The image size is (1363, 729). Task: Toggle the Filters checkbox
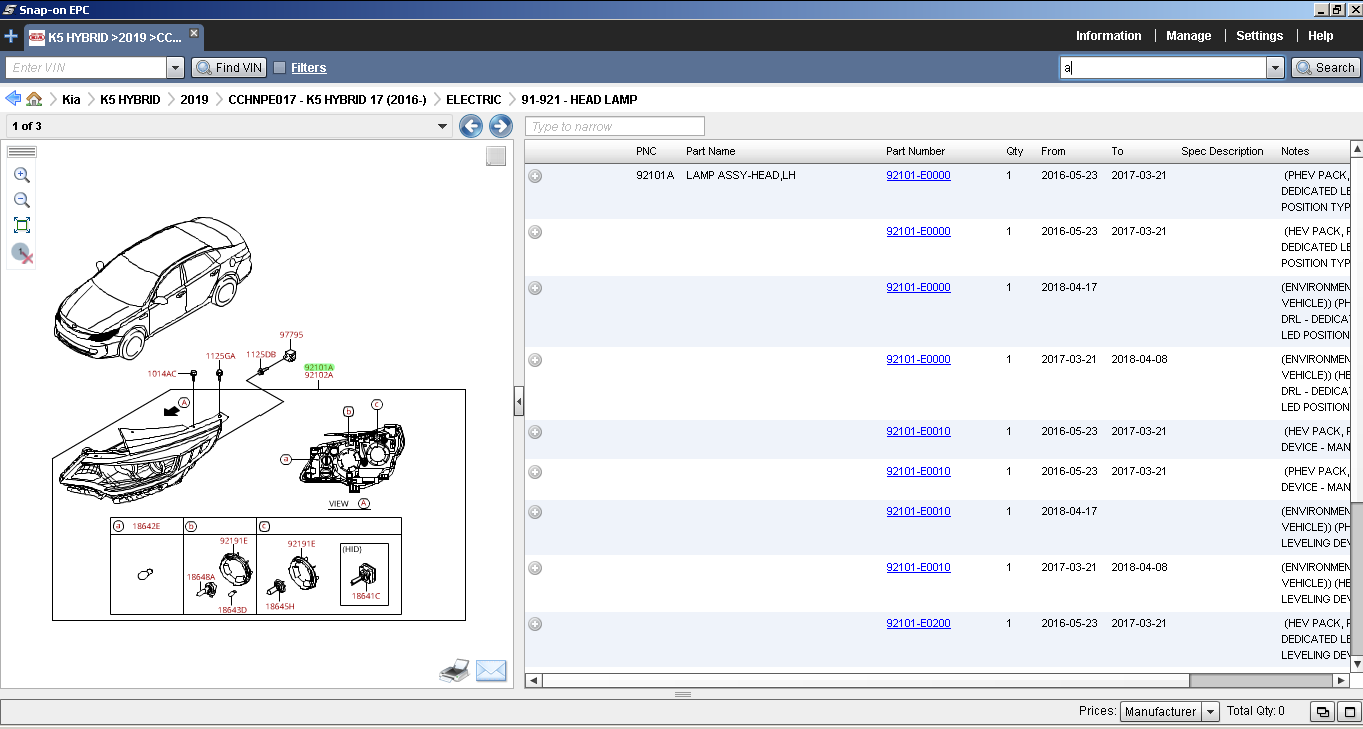tap(280, 67)
